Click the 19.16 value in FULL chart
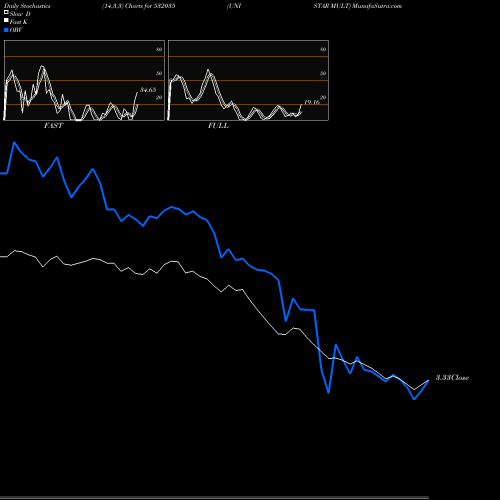Screen dimensions: 500x500 [312, 102]
